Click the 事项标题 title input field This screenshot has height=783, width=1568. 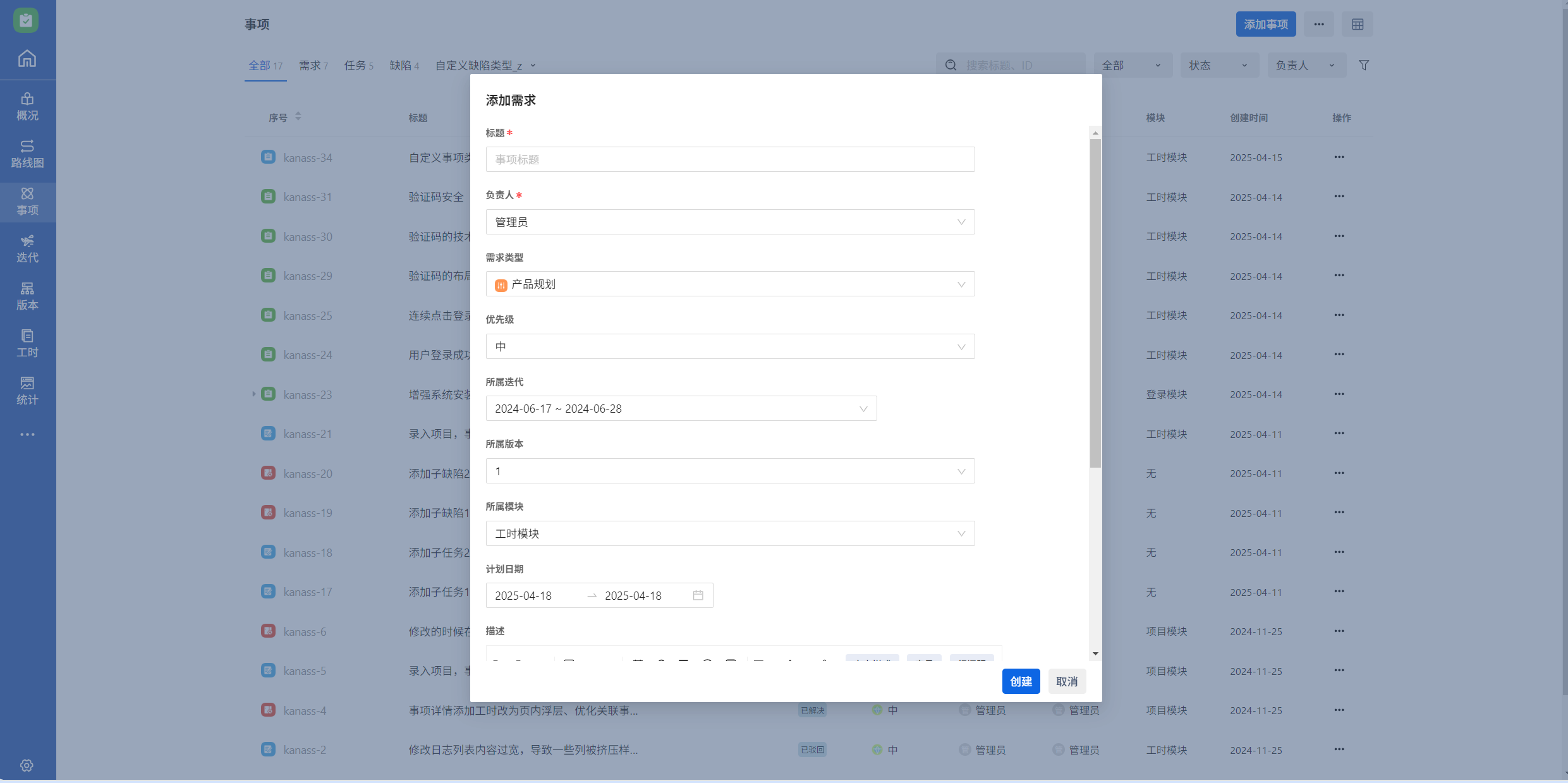[730, 159]
